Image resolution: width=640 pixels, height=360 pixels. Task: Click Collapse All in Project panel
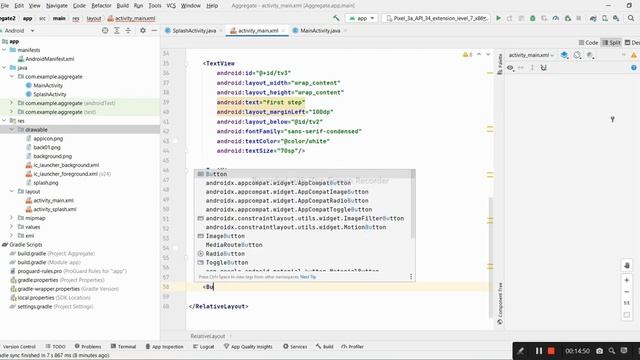128,31
